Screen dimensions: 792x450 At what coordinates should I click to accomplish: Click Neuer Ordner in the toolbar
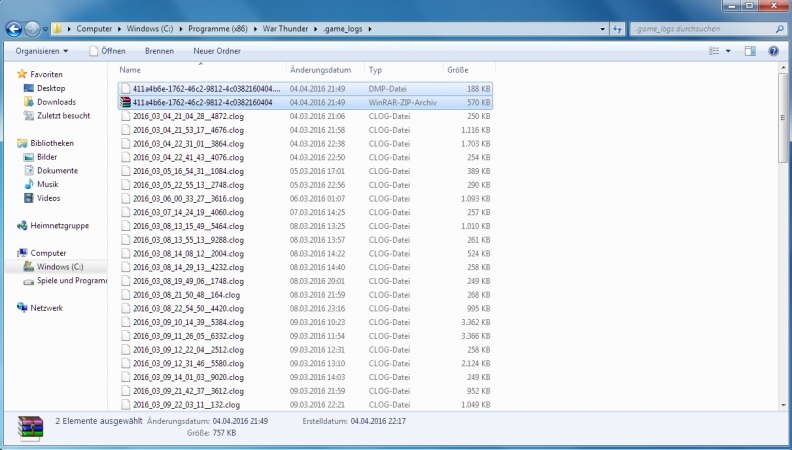coord(217,51)
